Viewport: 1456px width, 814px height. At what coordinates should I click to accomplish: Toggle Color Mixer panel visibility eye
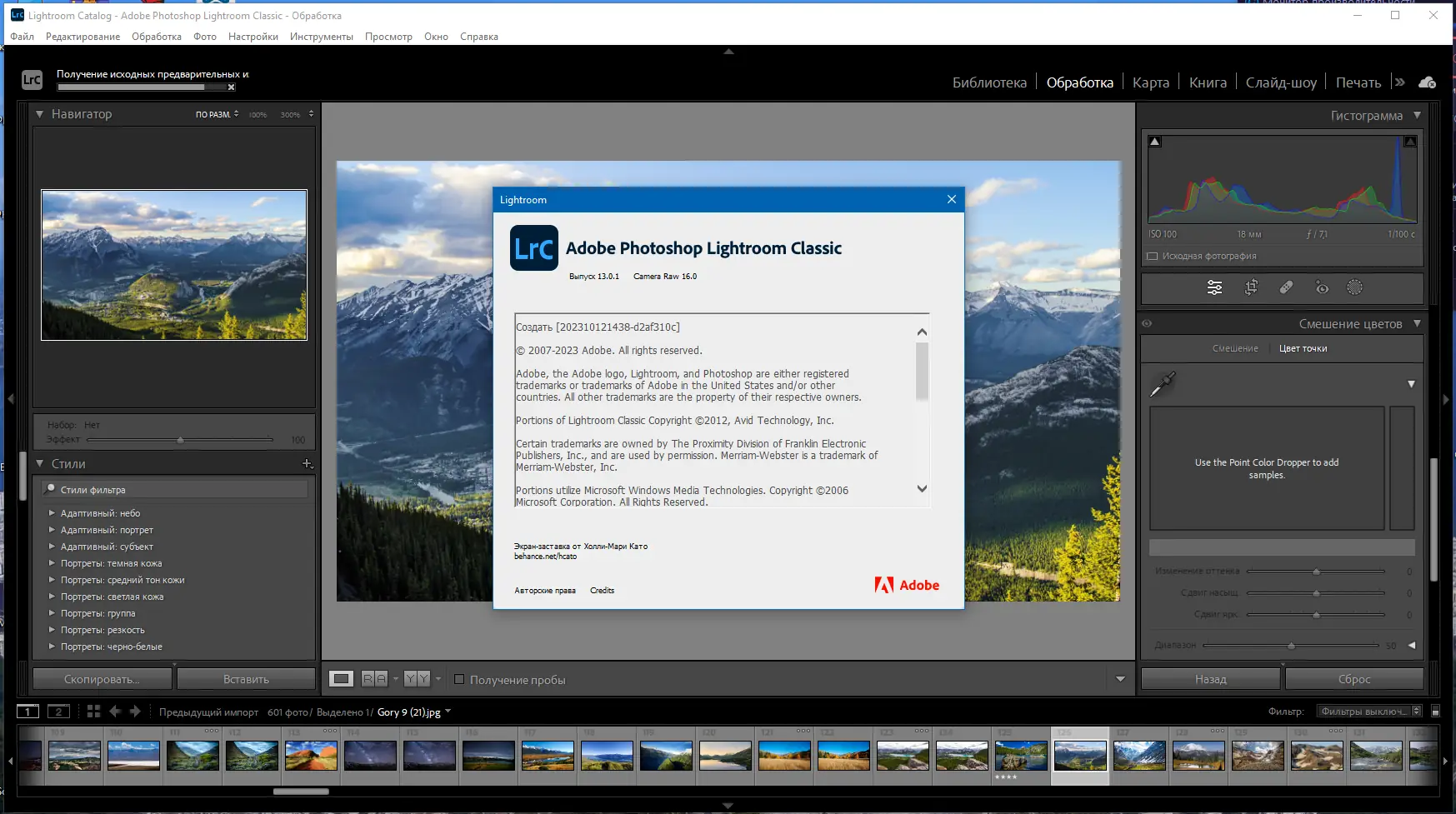pos(1147,323)
